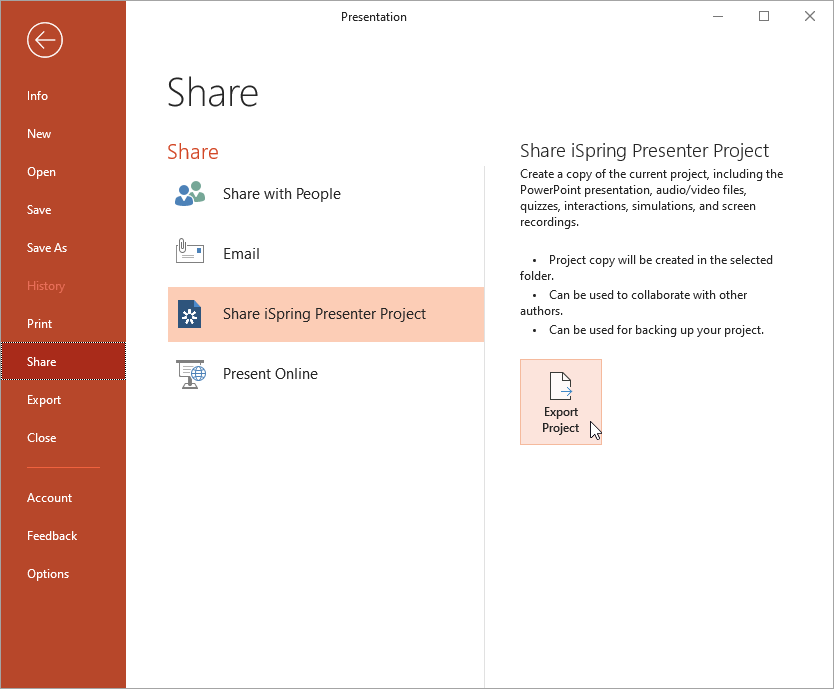834x689 pixels.
Task: Open the Info menu item
Action: click(x=37, y=96)
